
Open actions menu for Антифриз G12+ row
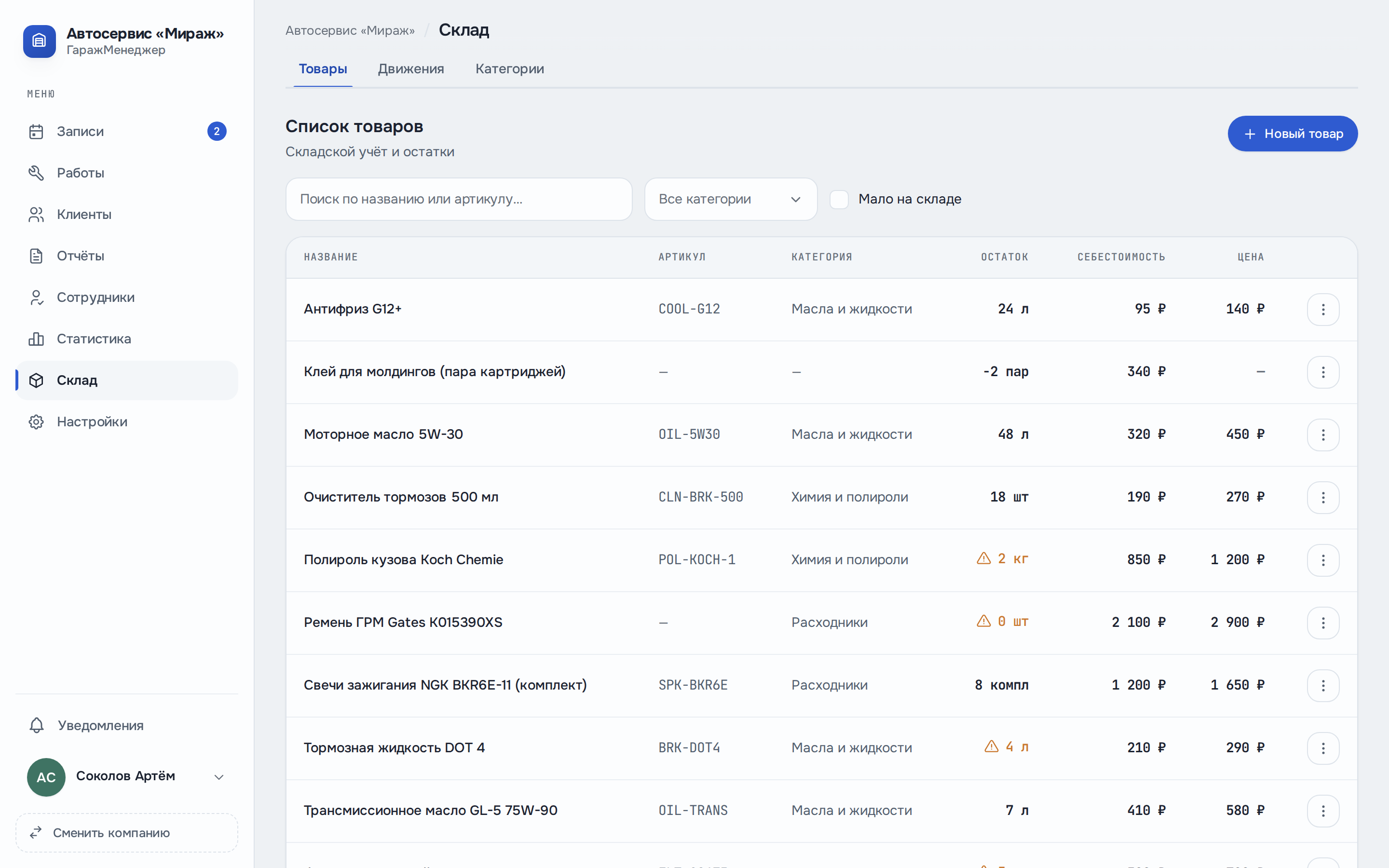(1323, 310)
